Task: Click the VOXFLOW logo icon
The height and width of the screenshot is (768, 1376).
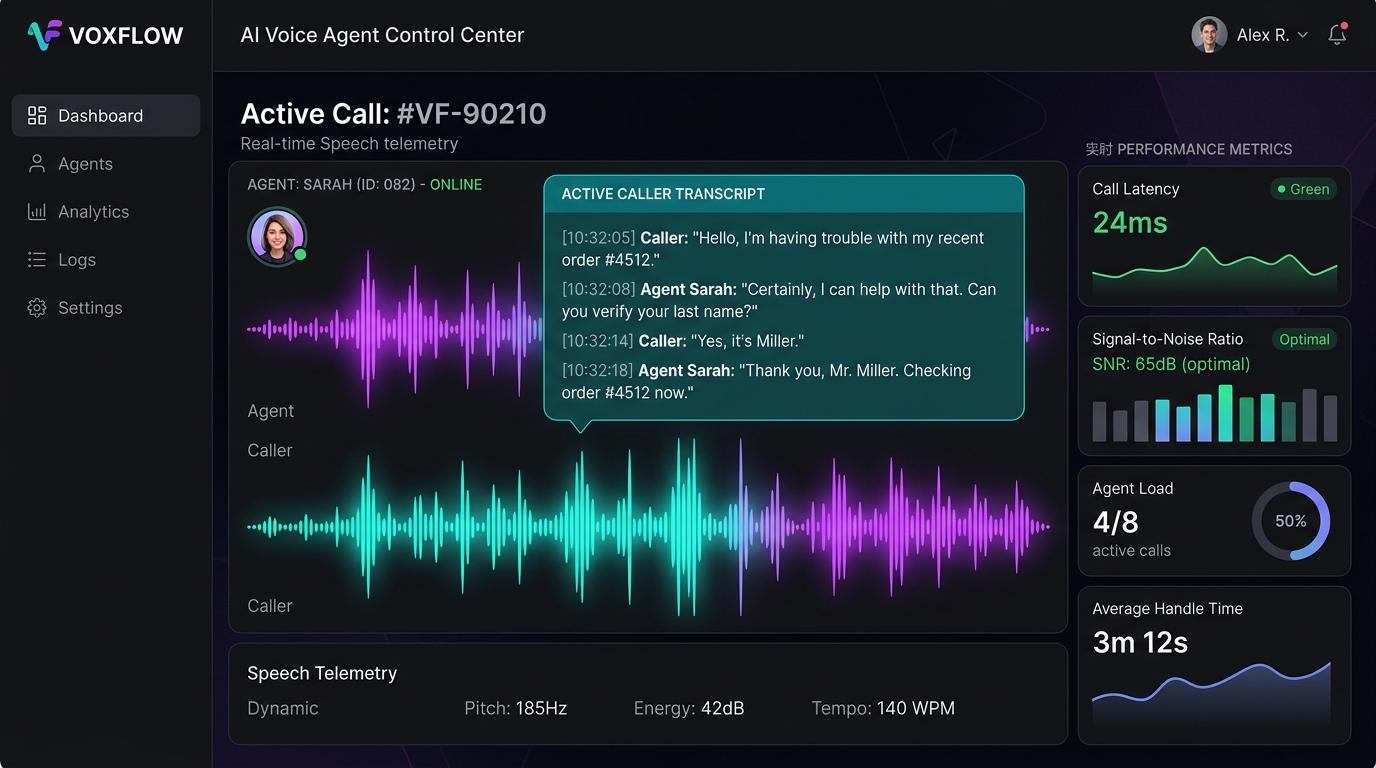Action: pos(44,35)
